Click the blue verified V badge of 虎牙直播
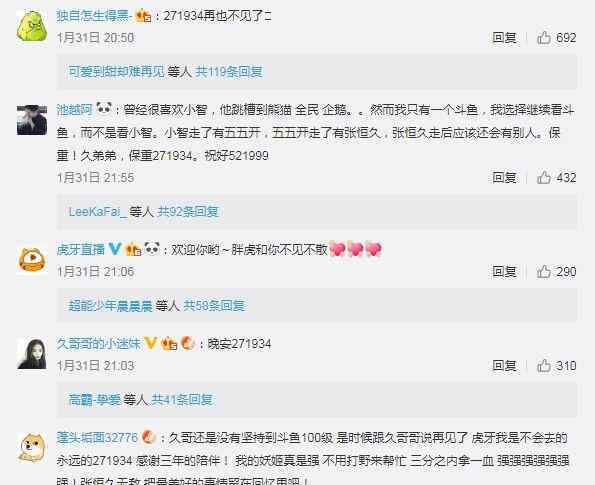This screenshot has width=595, height=485. [x=115, y=249]
